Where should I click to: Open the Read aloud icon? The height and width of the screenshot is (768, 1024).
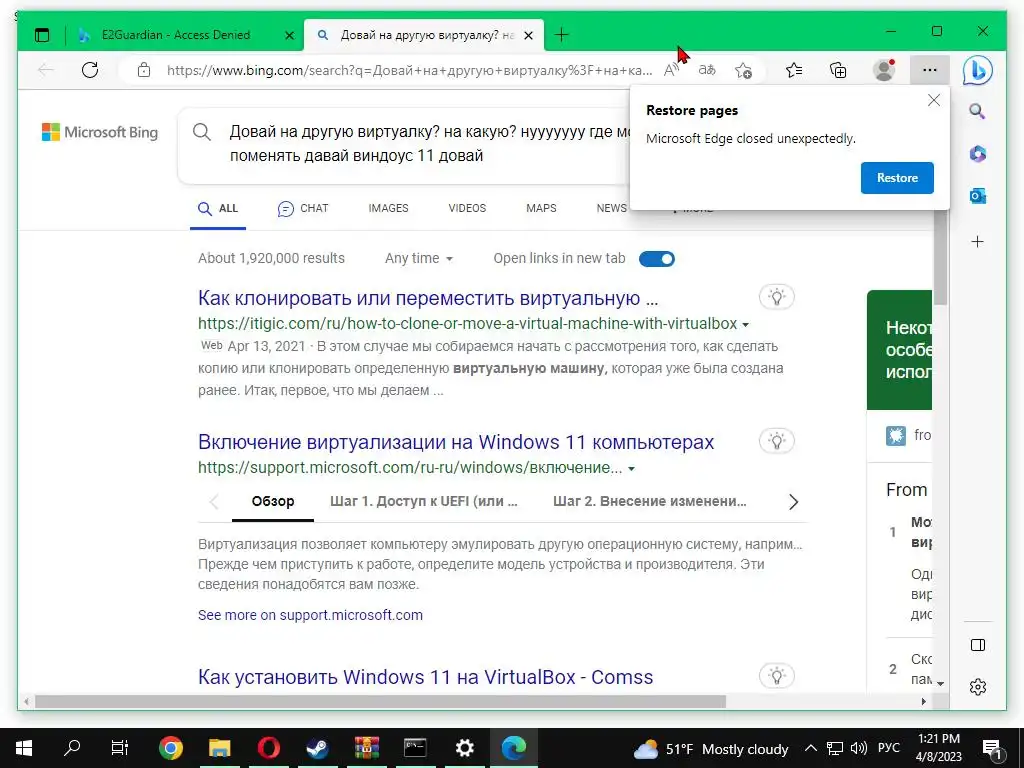pos(671,70)
